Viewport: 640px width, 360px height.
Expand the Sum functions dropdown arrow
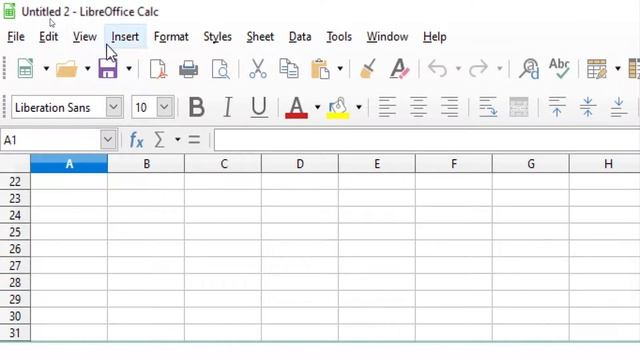click(x=178, y=140)
